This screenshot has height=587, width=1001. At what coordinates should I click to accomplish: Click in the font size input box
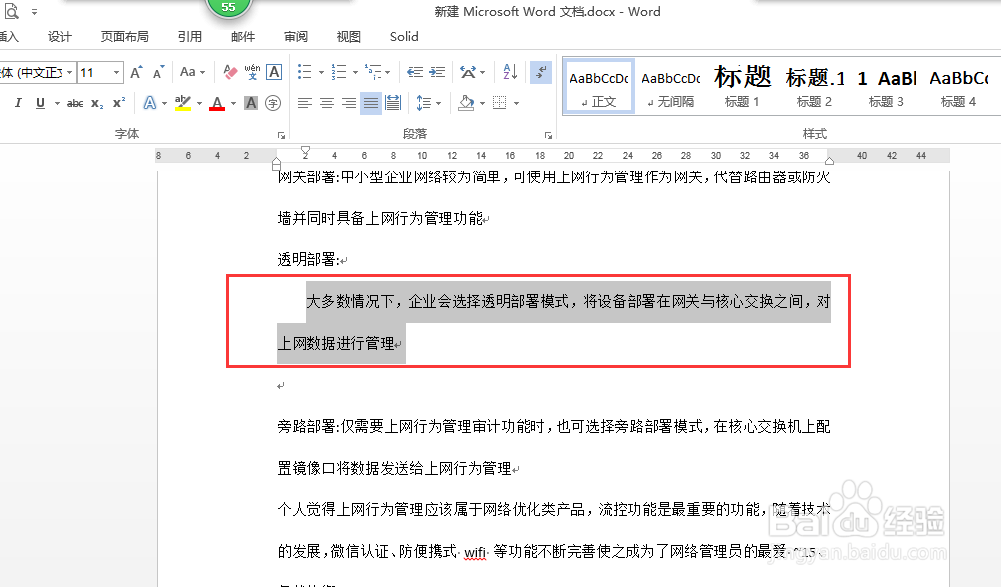(x=94, y=72)
